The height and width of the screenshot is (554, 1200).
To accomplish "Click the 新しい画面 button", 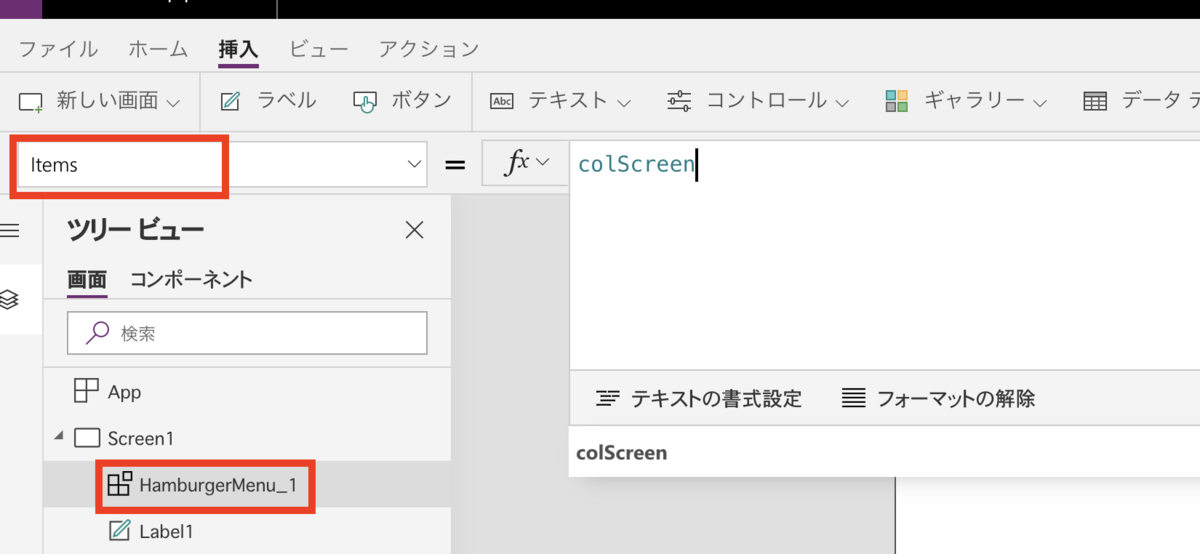I will coord(100,100).
